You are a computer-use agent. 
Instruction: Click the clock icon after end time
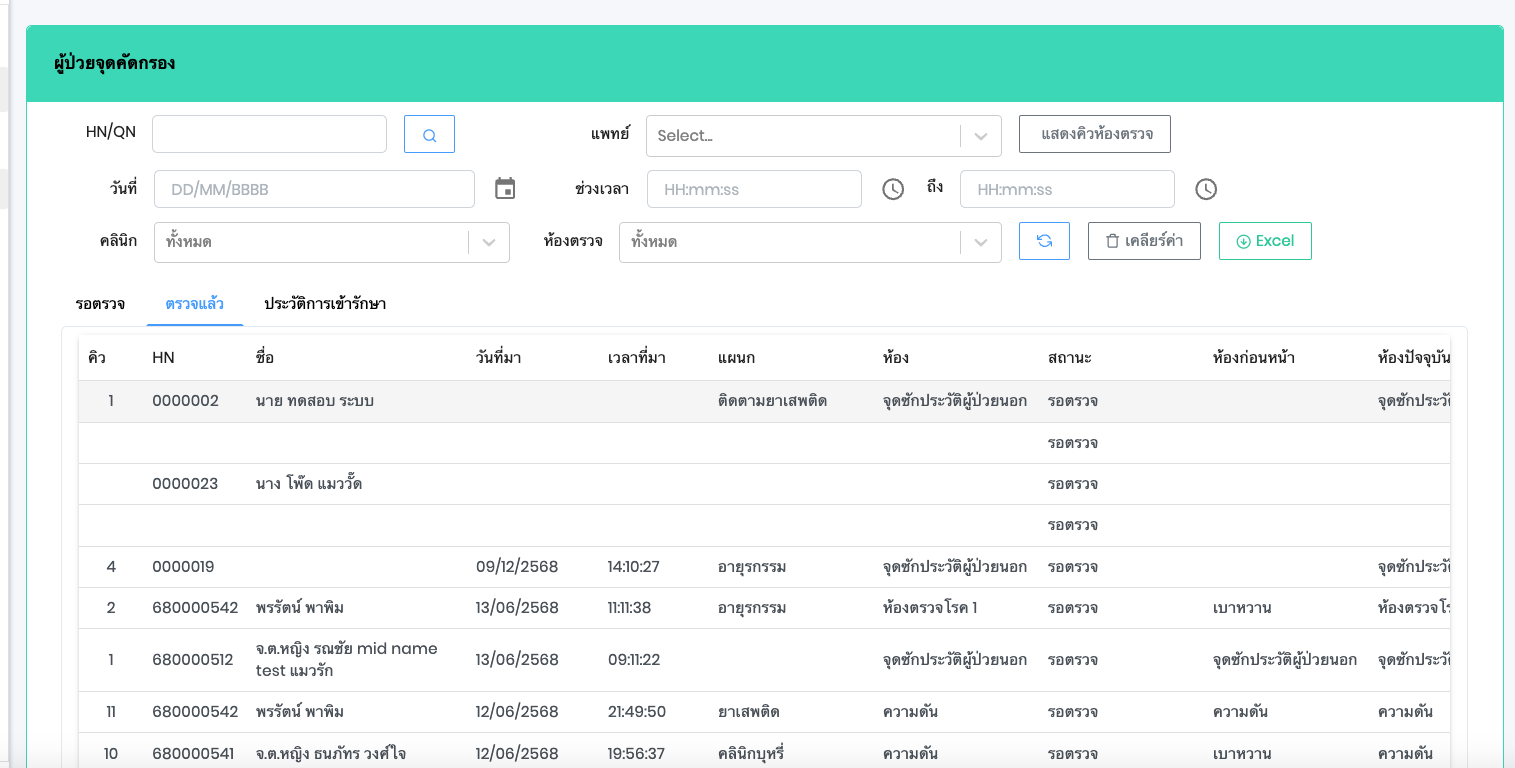coord(1206,189)
